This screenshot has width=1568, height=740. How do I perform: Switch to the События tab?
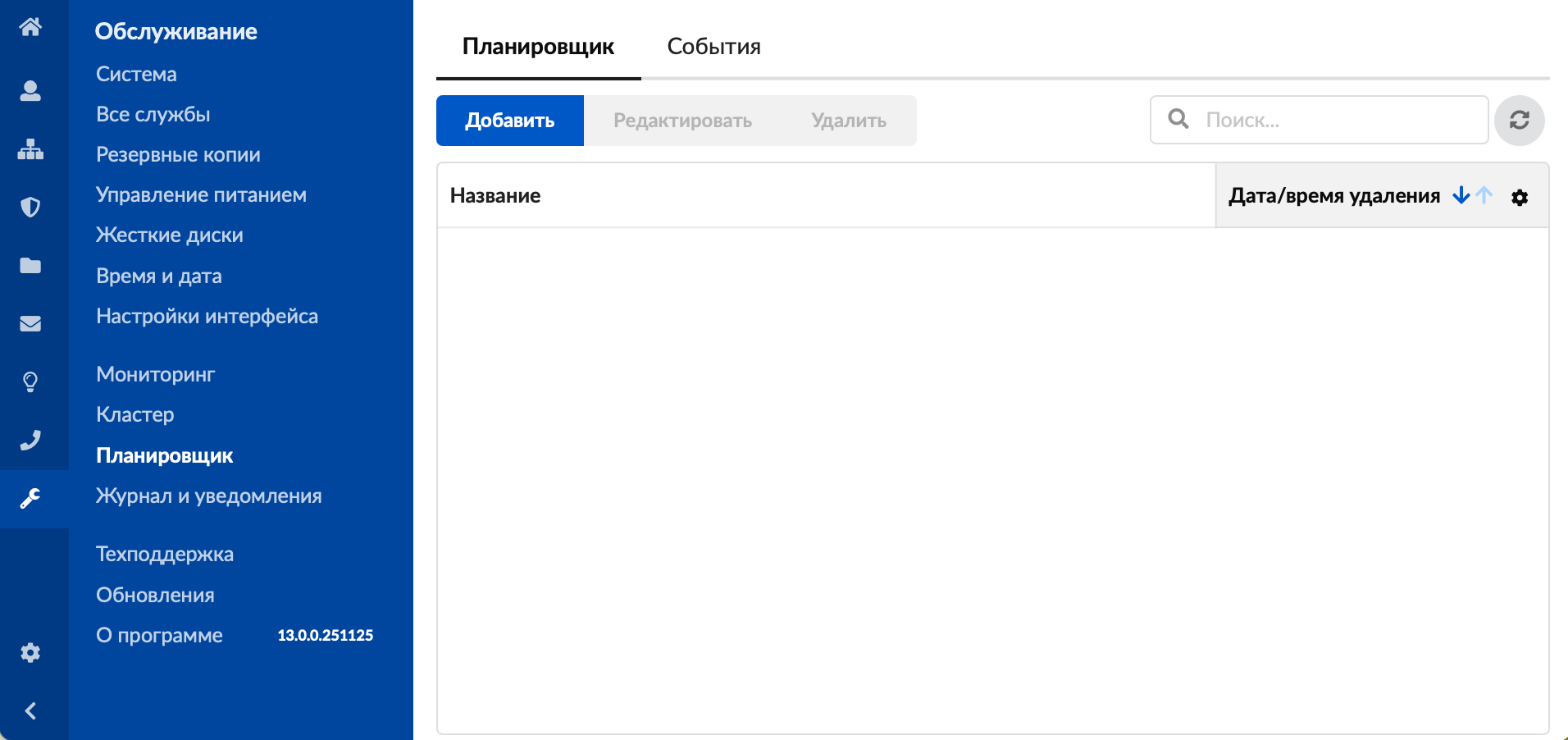pos(713,47)
